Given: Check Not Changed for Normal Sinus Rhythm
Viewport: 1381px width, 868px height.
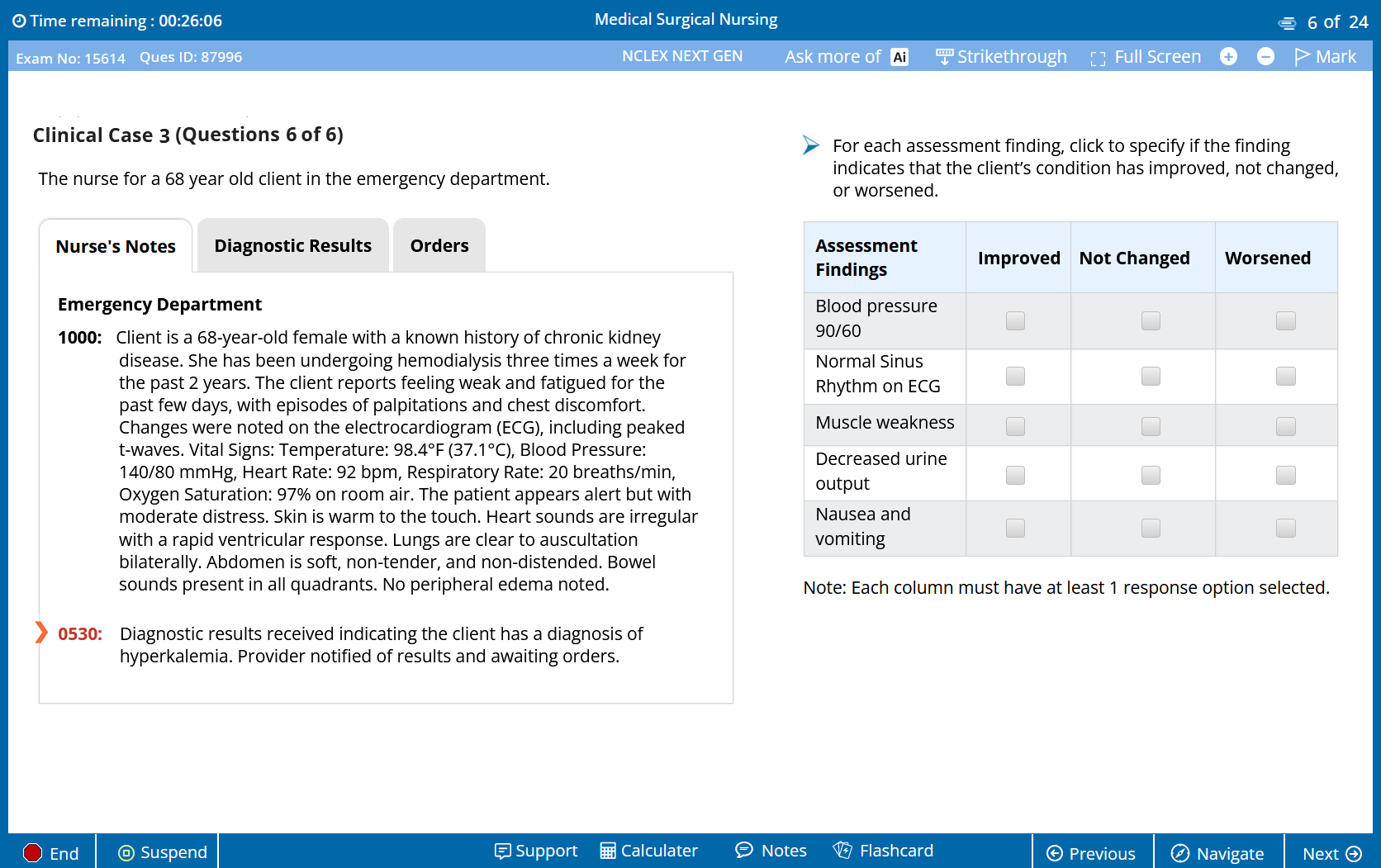Looking at the screenshot, I should (x=1151, y=376).
